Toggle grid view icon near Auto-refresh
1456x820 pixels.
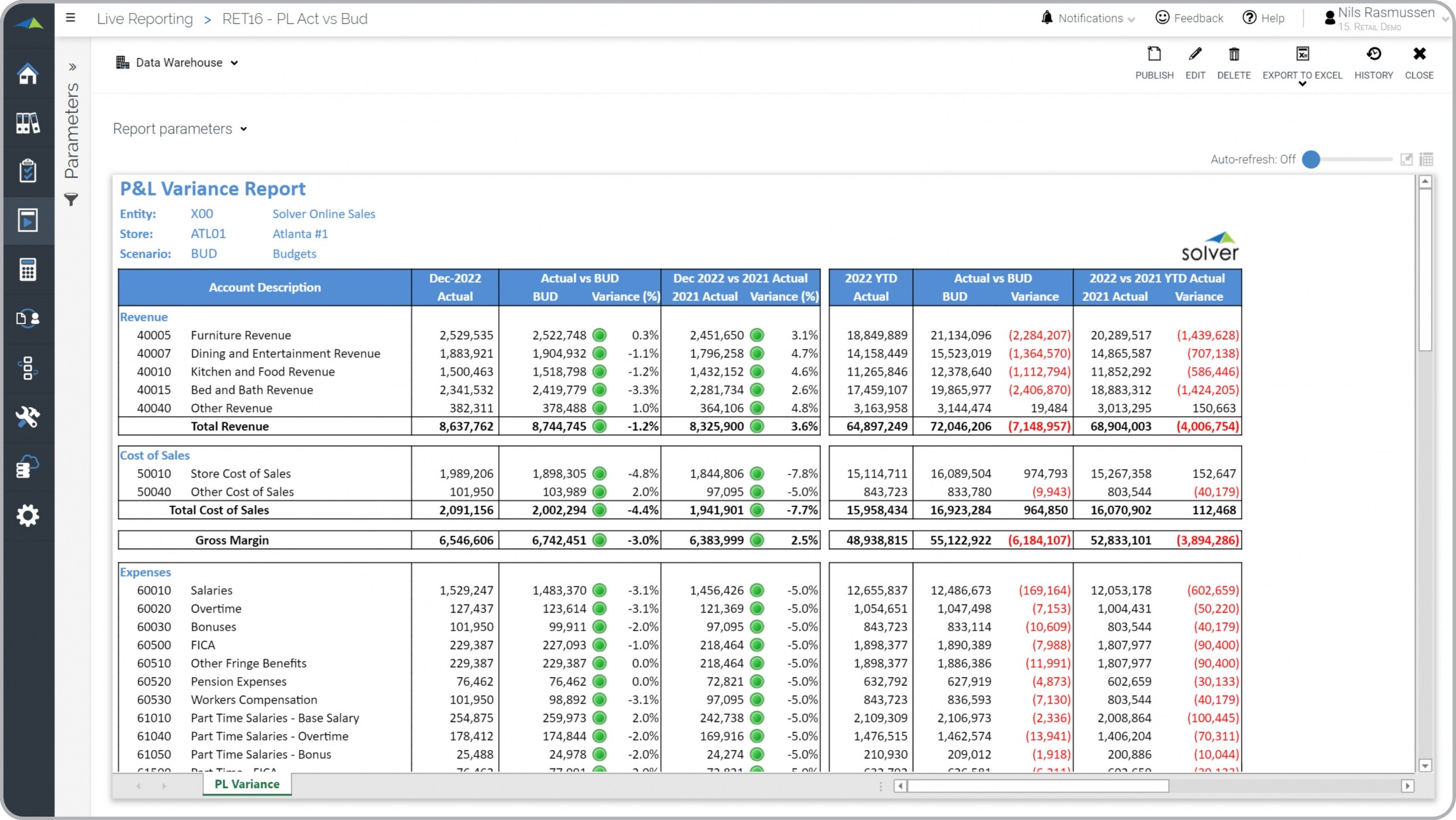[1426, 160]
